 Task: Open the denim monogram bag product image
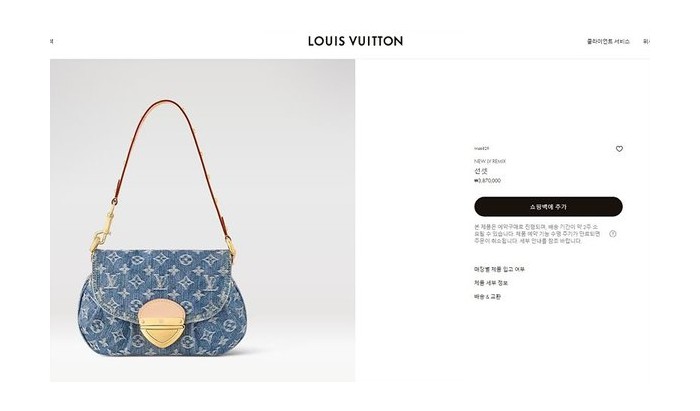coord(203,220)
